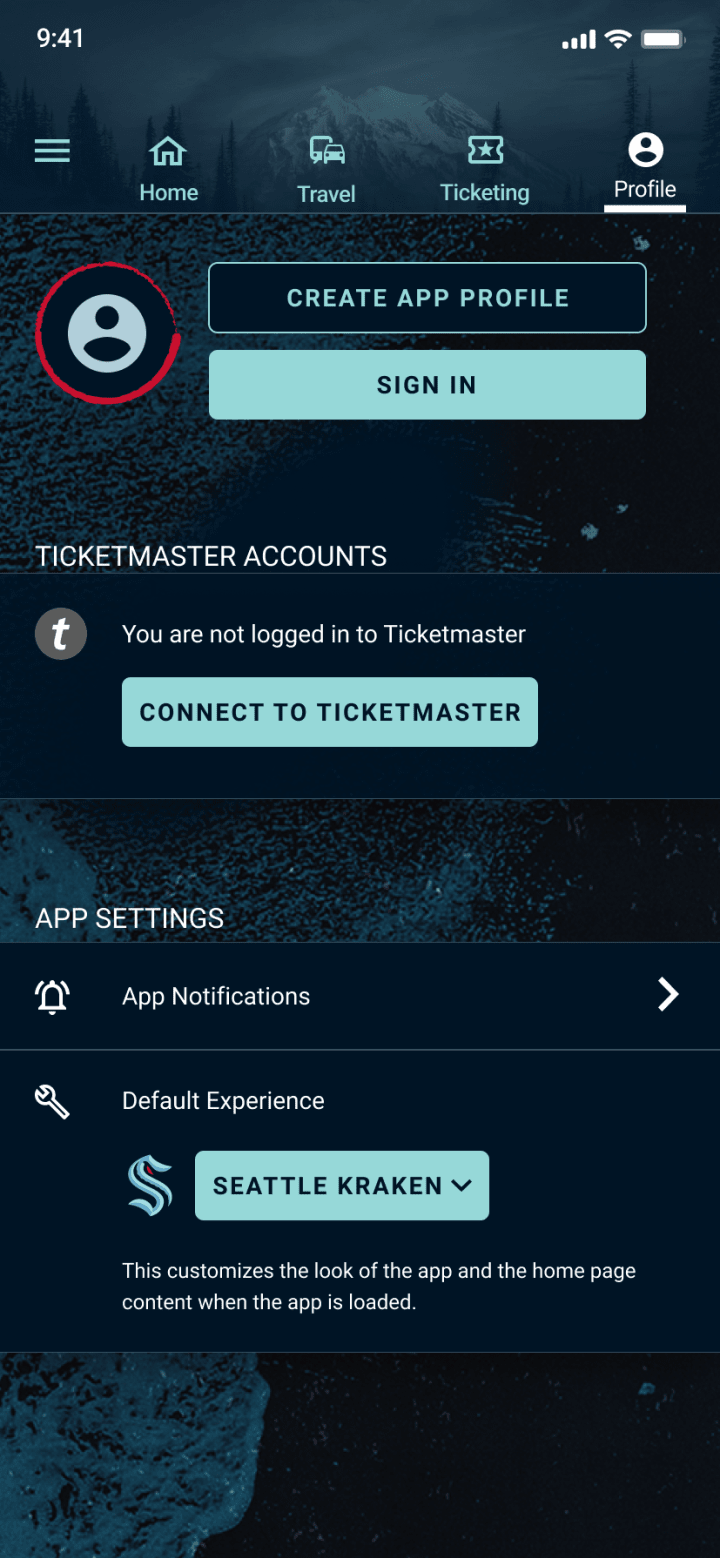The image size is (720, 1558).
Task: Switch to the Home tab label
Action: click(x=168, y=193)
